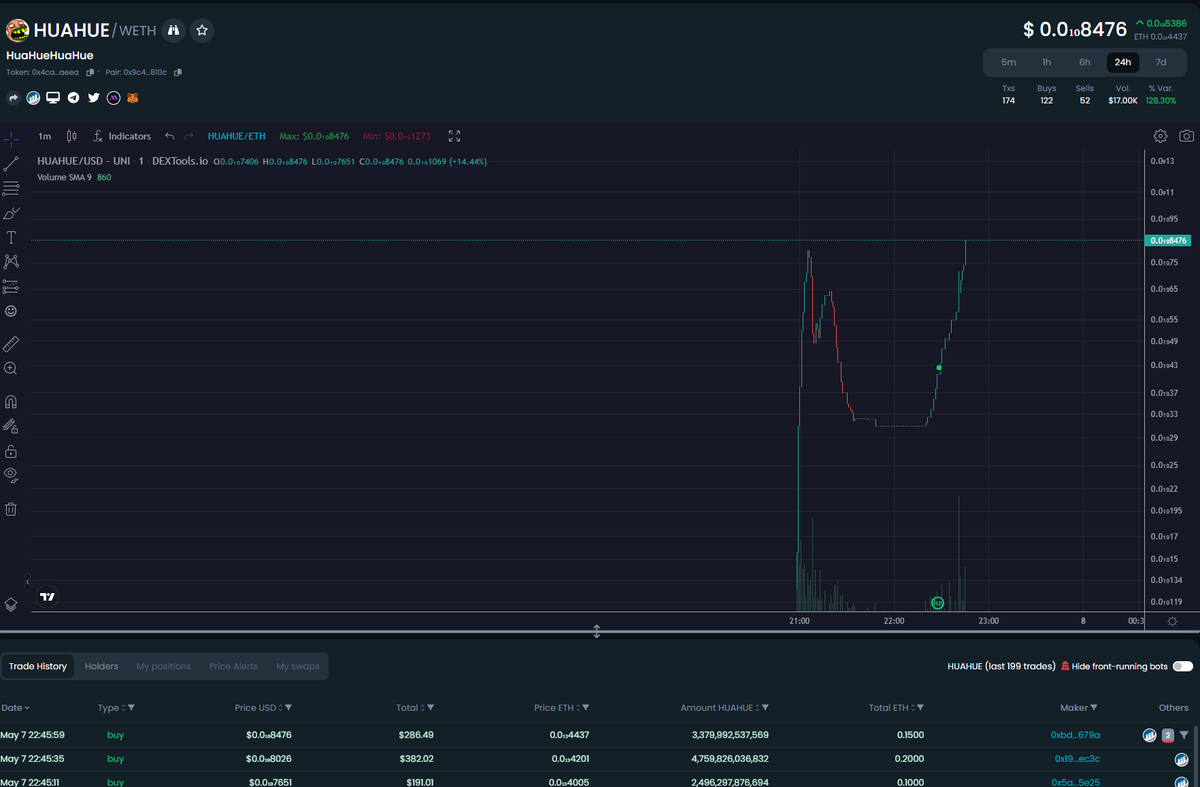Click the chart fullscreen icon

455,136
